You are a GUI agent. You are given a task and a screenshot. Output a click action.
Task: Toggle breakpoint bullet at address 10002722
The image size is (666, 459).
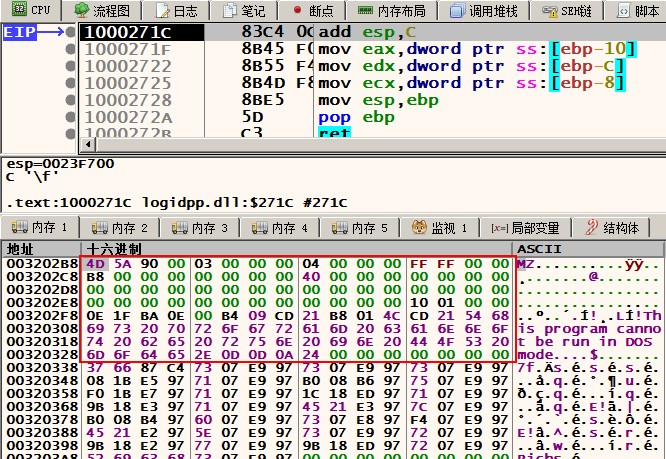pyautogui.click(x=72, y=66)
